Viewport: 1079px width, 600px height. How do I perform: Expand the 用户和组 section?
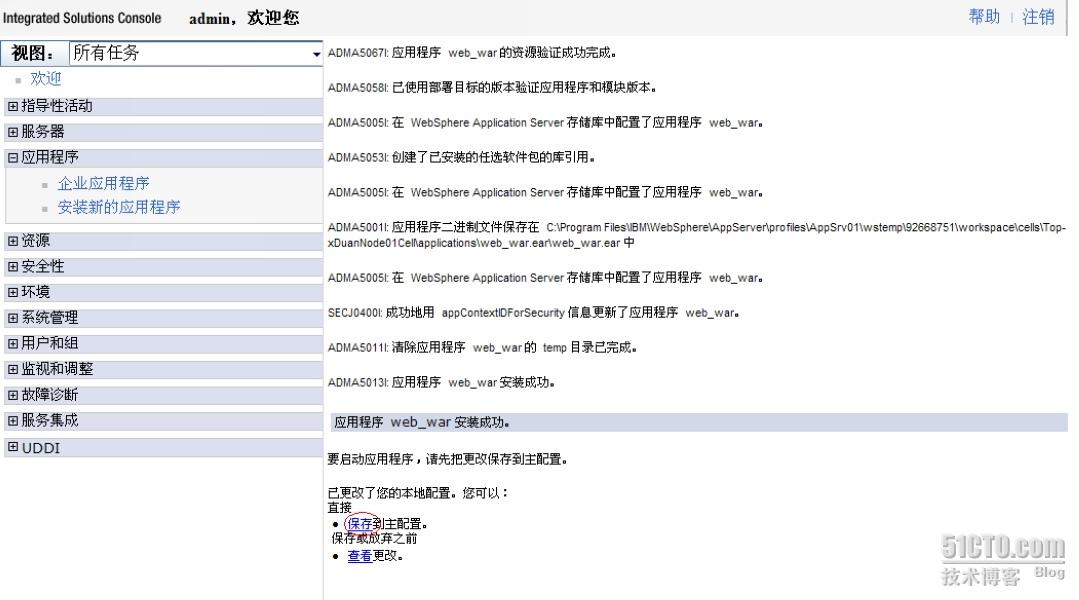point(44,343)
